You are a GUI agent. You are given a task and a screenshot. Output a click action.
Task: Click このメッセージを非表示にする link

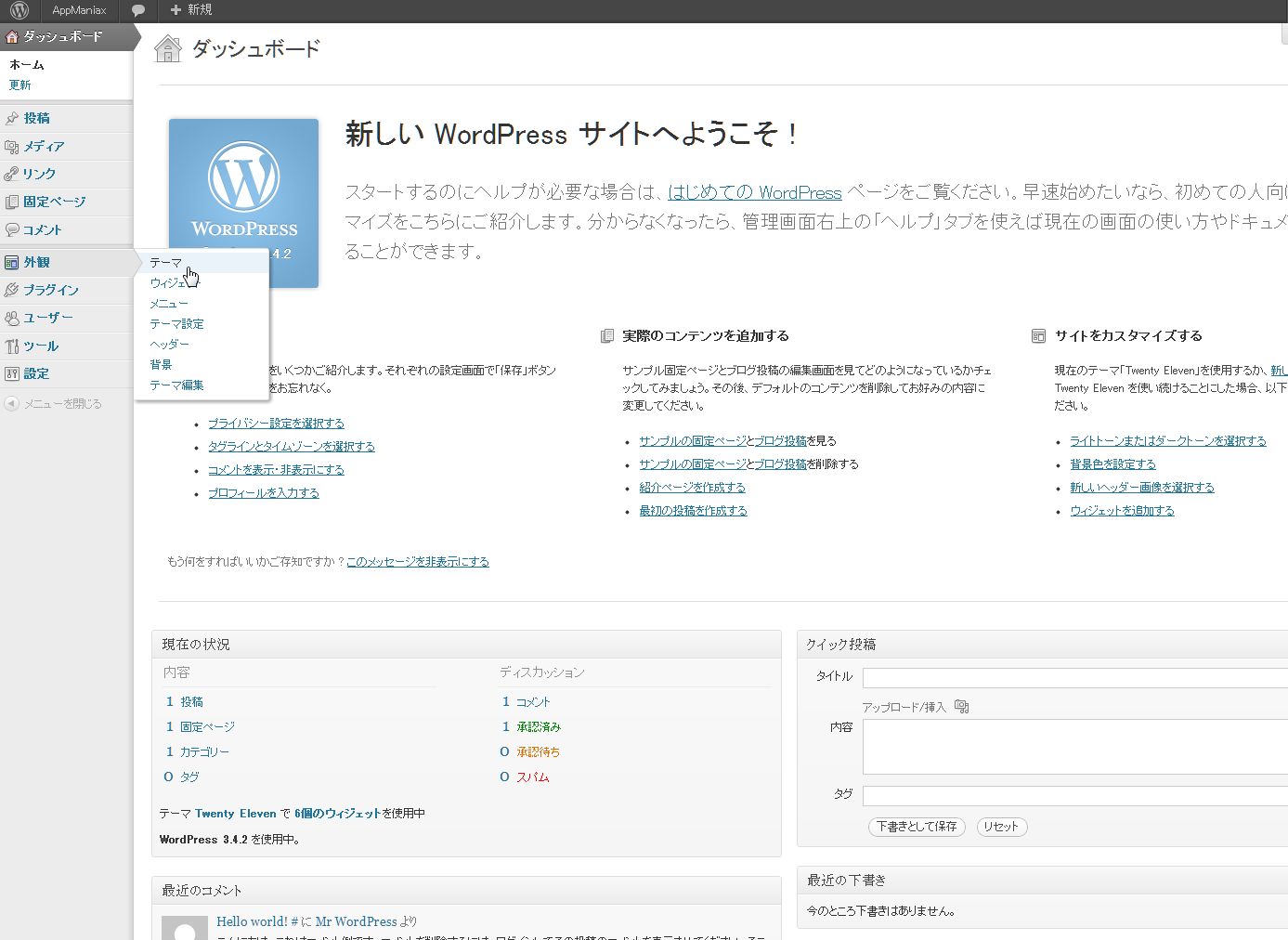(x=418, y=561)
